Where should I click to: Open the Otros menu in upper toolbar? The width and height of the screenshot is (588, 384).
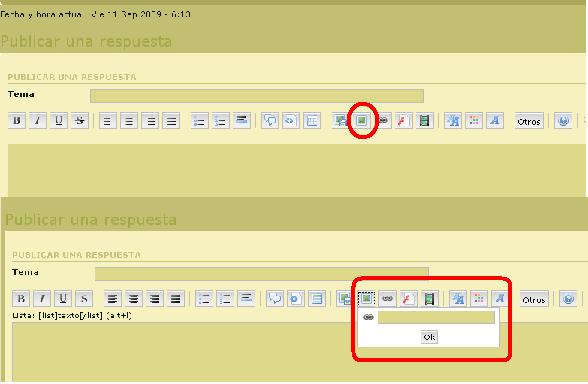click(x=529, y=122)
